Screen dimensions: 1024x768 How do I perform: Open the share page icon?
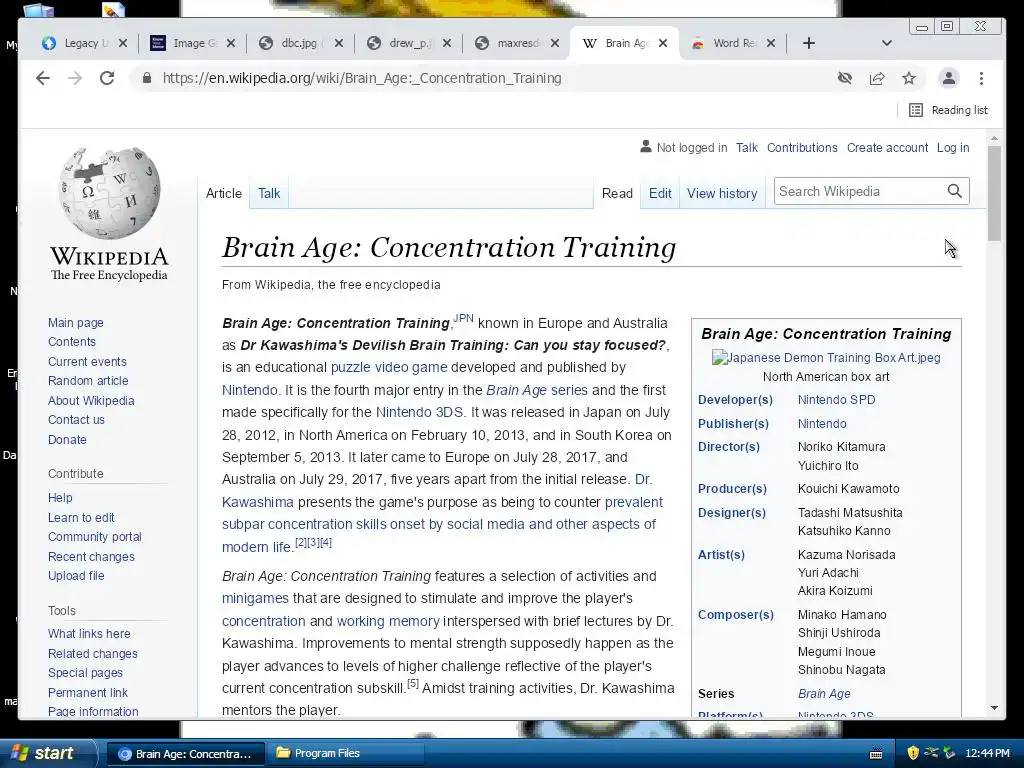[877, 78]
